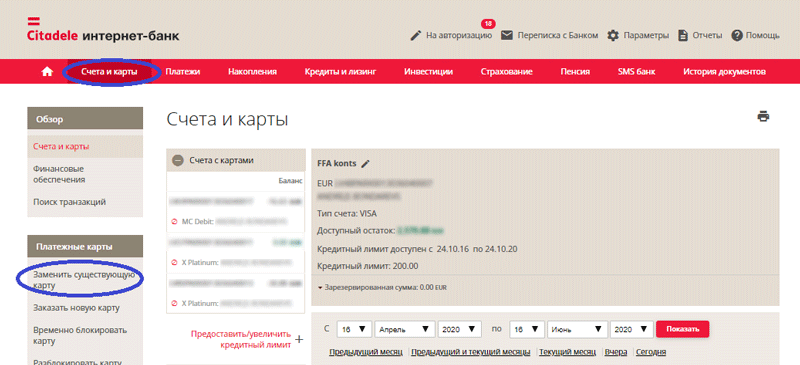Click the pencil icon for На авторизацию

coord(416,36)
